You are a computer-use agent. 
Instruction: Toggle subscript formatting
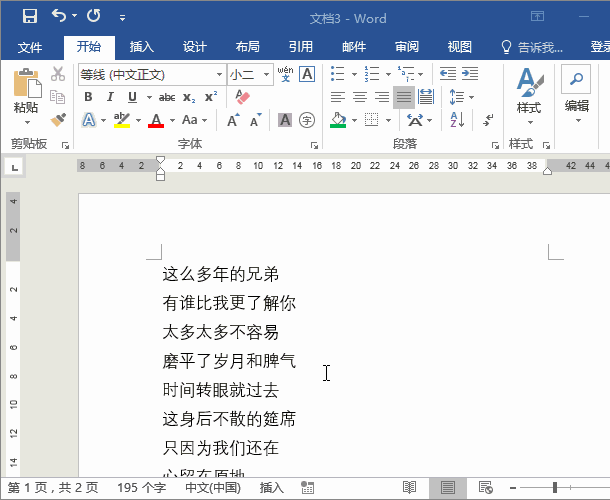(x=189, y=97)
